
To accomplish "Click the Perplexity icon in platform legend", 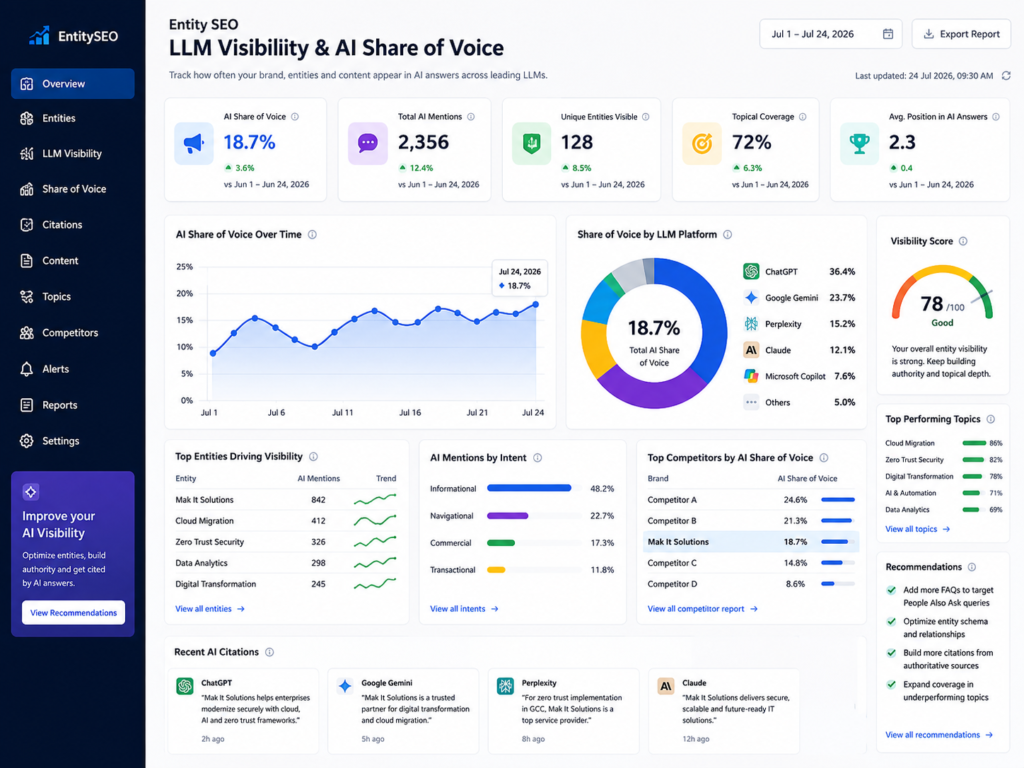I will (x=751, y=324).
